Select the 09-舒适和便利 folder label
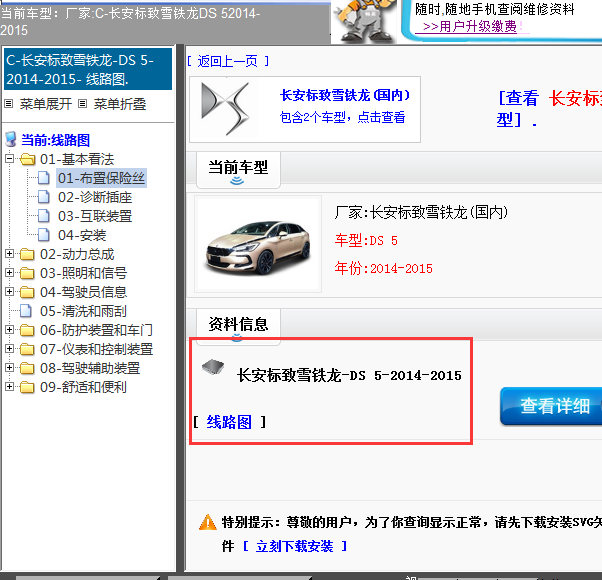 (83, 387)
